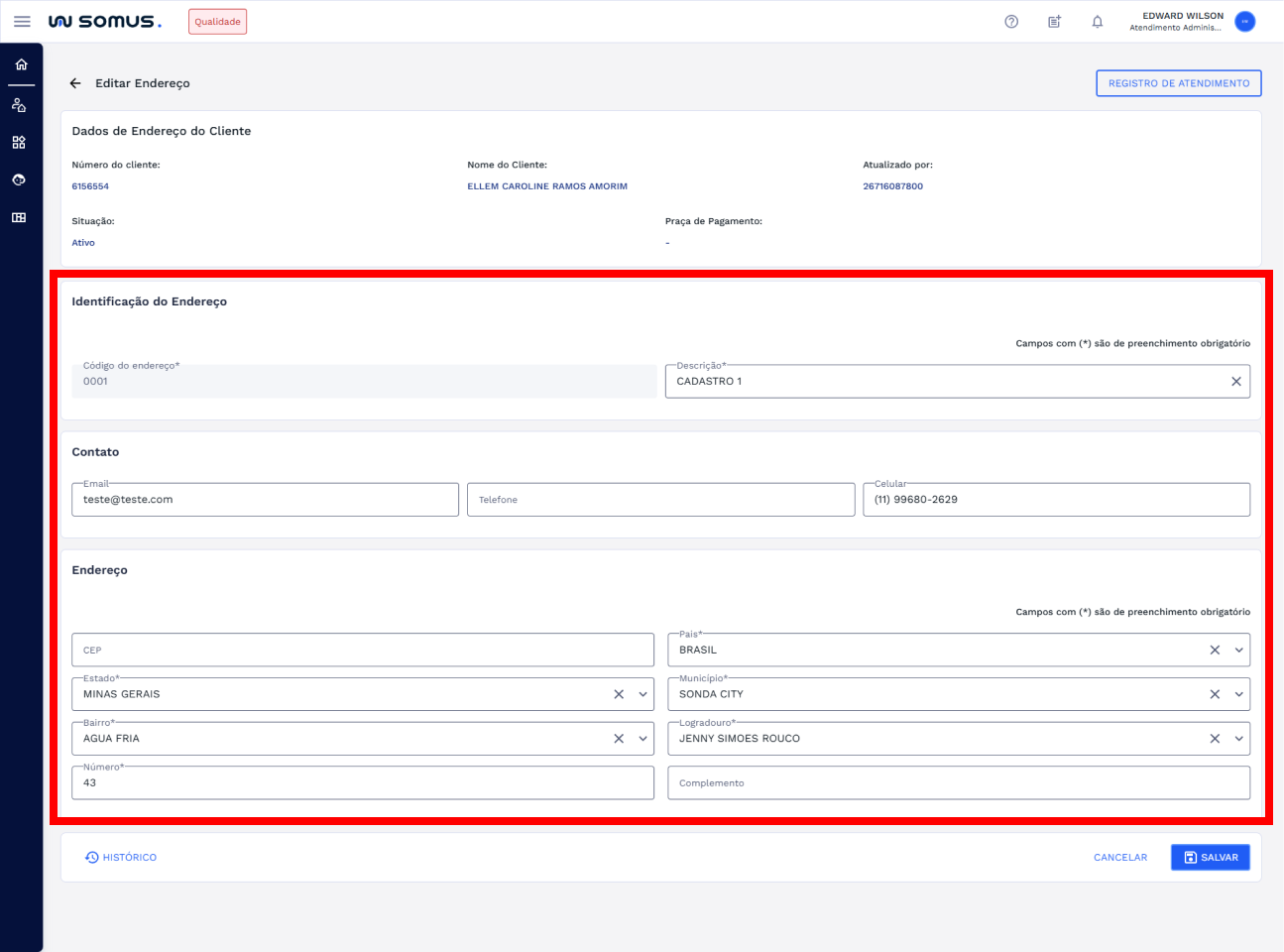Screen dimensions: 1284x952
Task: Click the add note icon in the header
Action: click(1054, 22)
